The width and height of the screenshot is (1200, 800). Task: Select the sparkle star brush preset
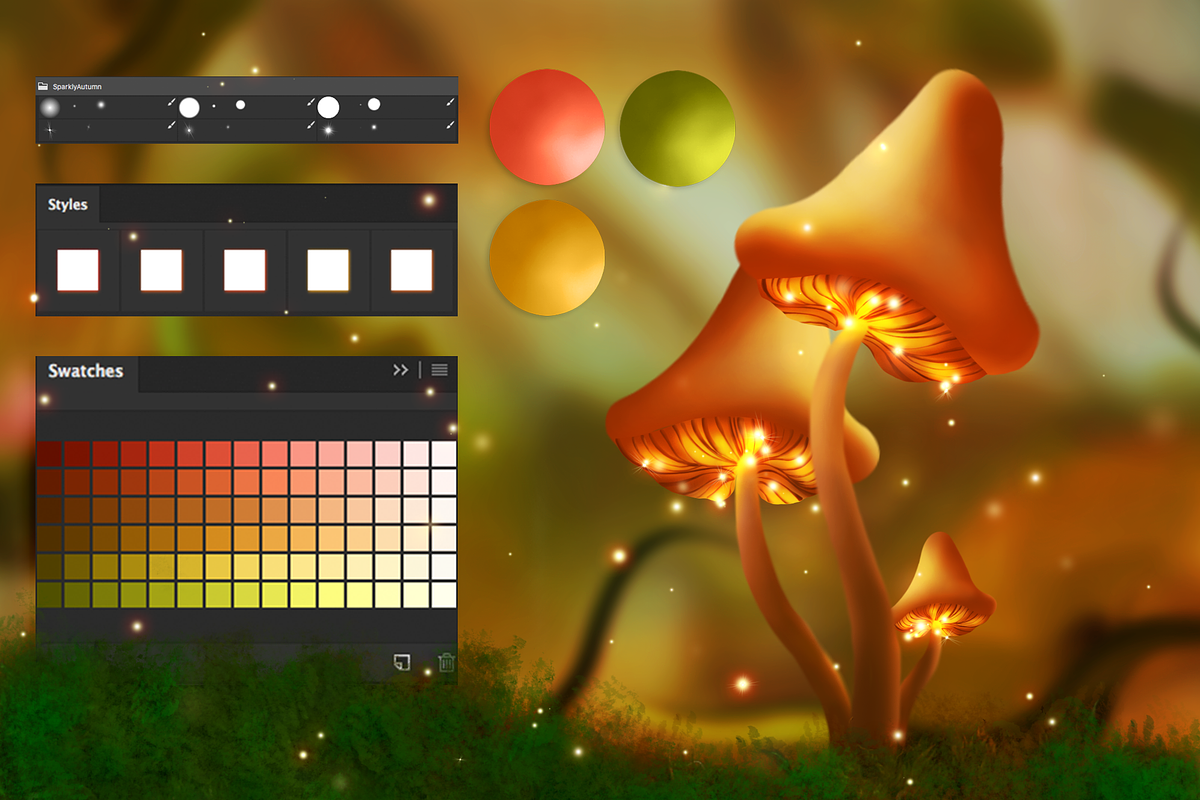[49, 130]
